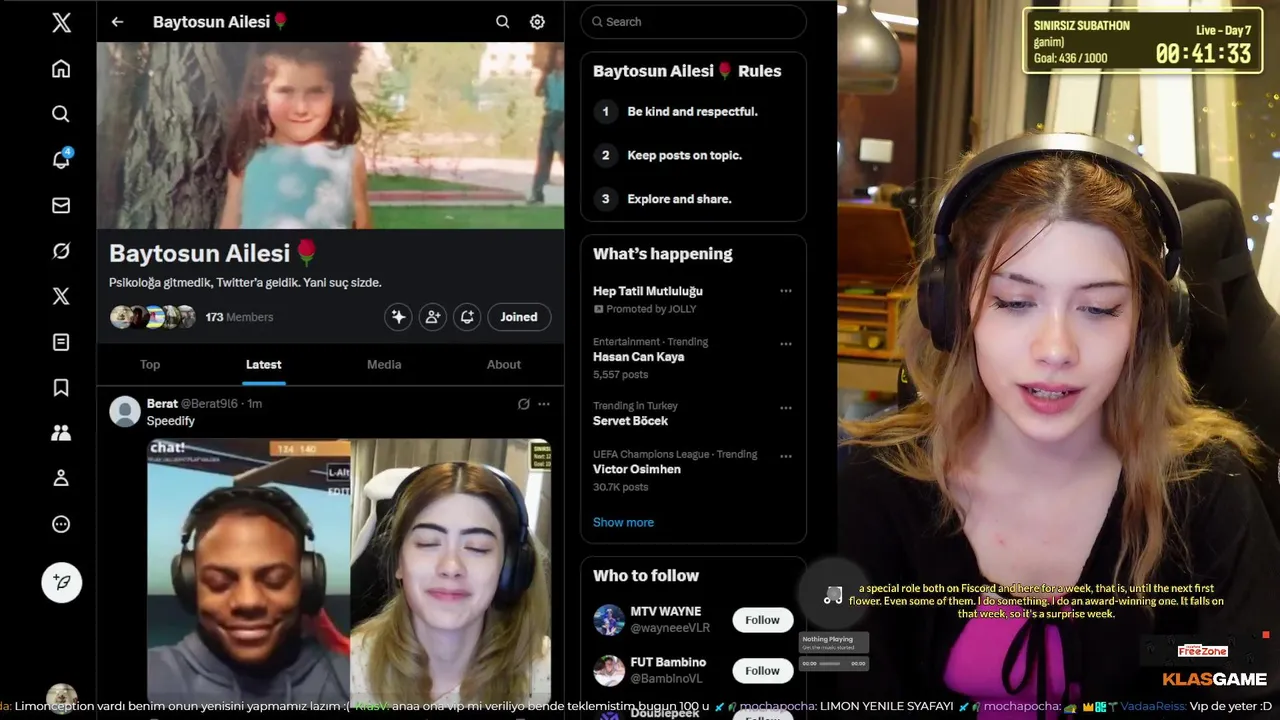Open Messages envelope in the sidebar
The width and height of the screenshot is (1280, 720).
61,205
